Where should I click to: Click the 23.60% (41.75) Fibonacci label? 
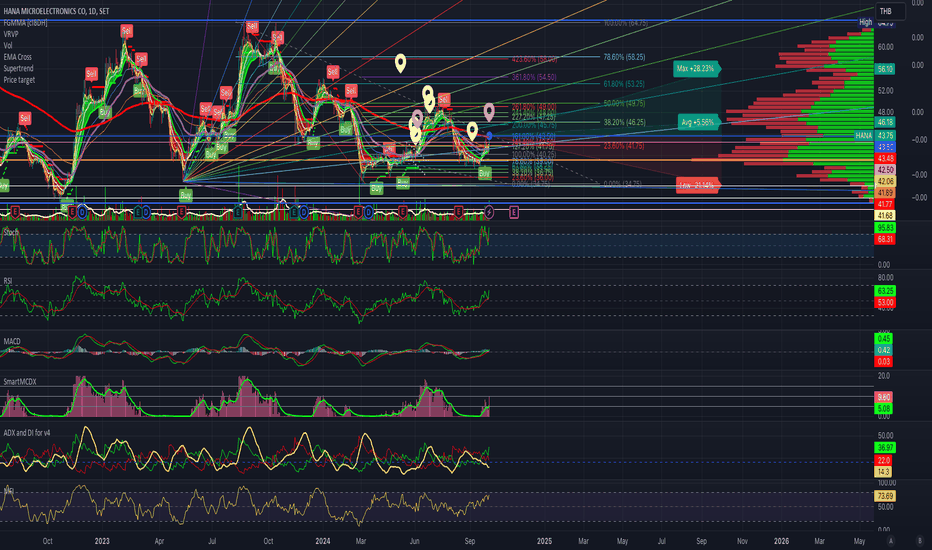pos(624,146)
